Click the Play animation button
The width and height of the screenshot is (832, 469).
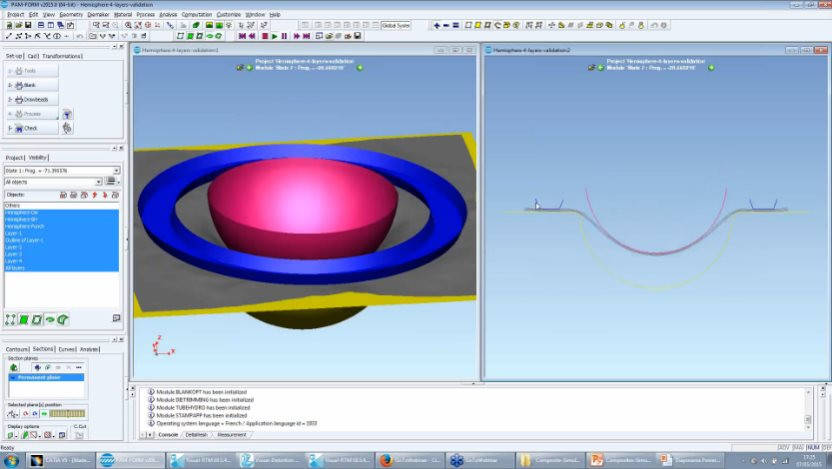[274, 36]
